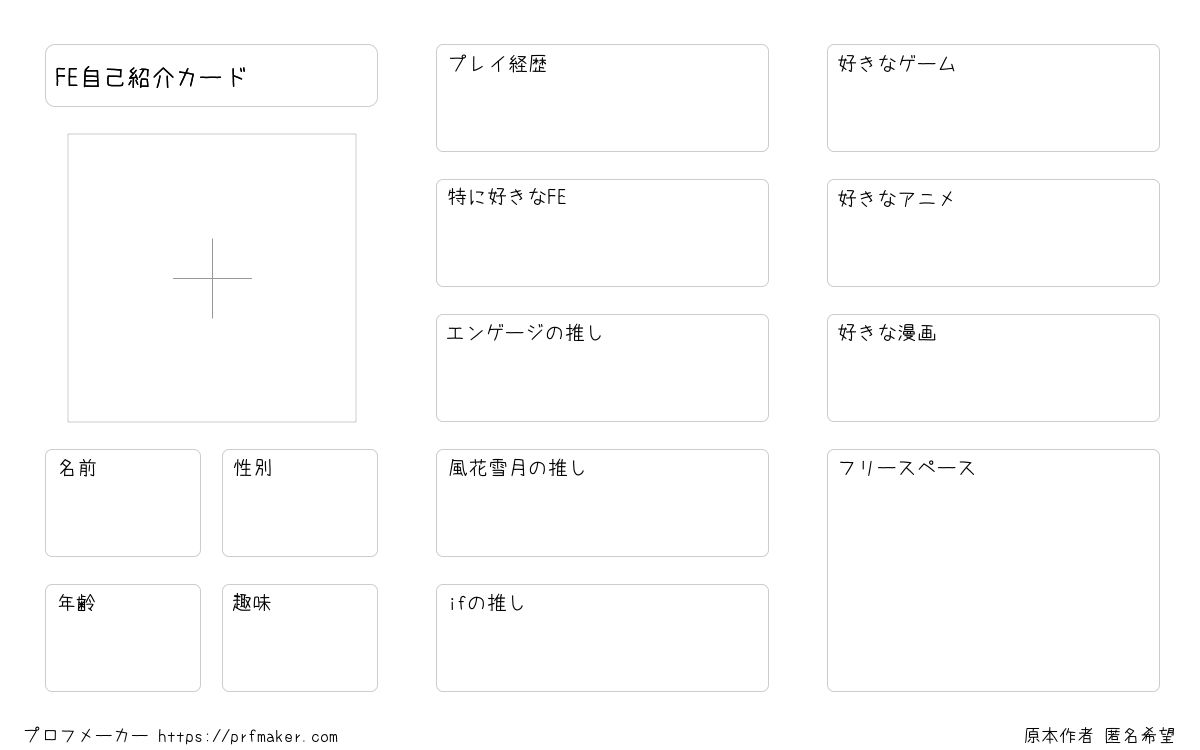Select the 好きな漫画 box
This screenshot has height=750, width=1200.
click(x=993, y=368)
